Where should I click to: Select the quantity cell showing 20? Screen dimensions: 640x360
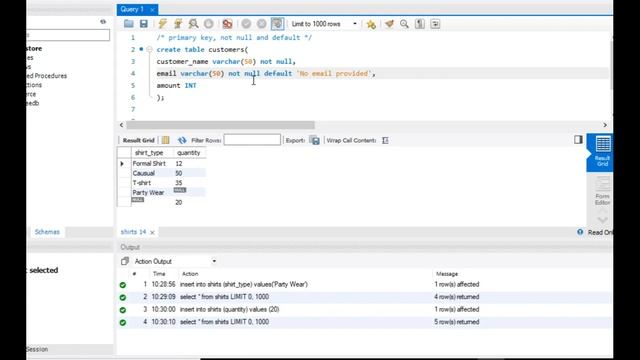click(x=189, y=202)
